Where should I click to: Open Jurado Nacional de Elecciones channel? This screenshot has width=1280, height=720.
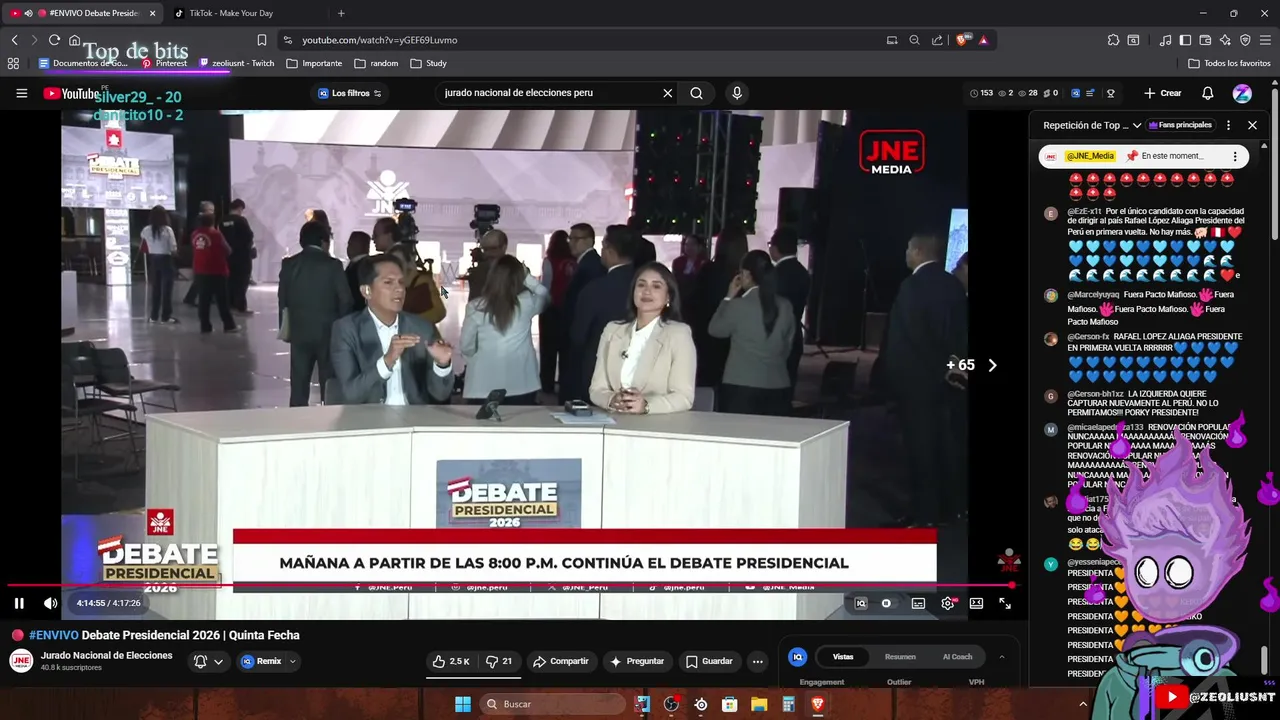coord(106,656)
